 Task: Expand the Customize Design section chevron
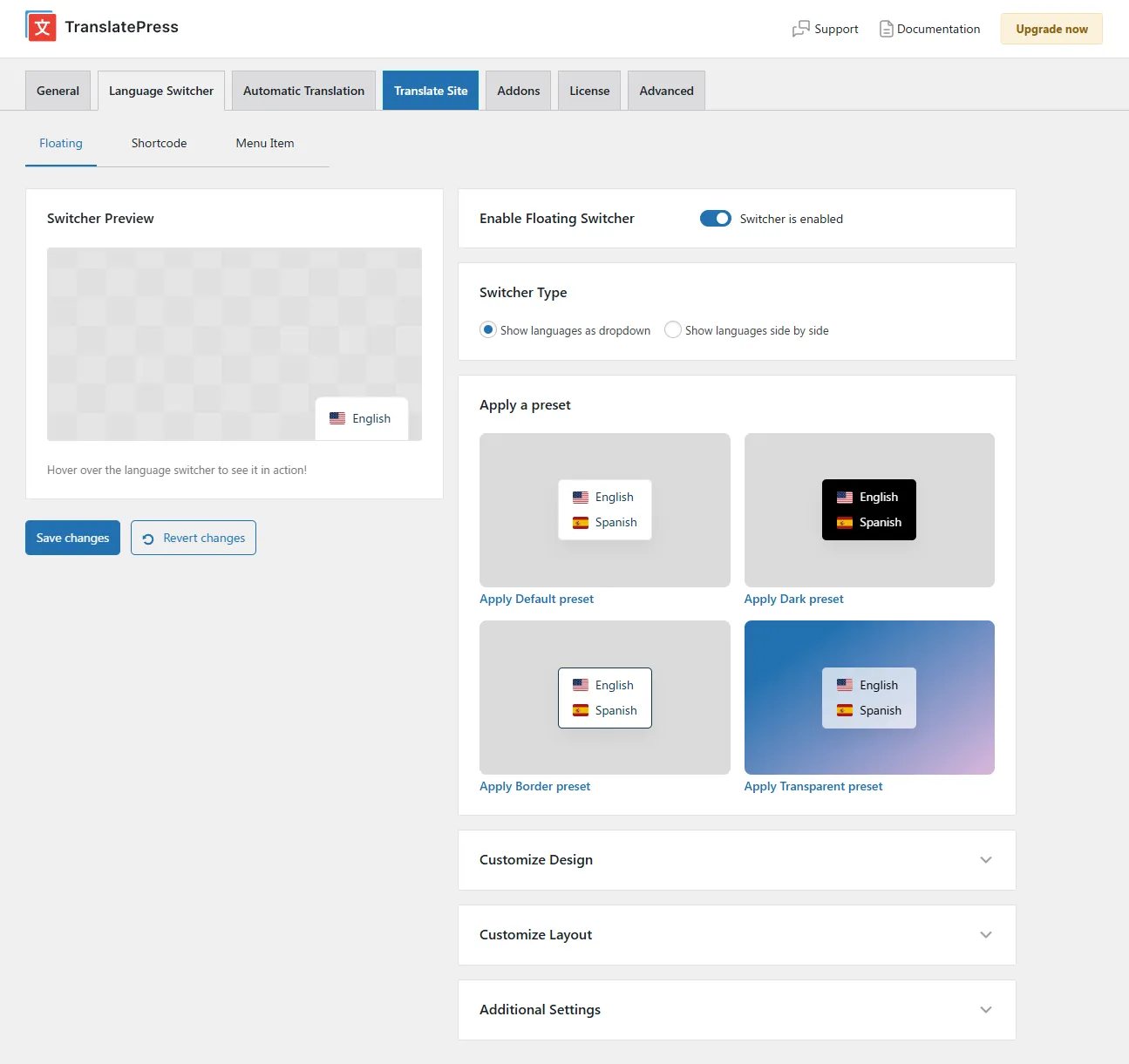(x=986, y=860)
